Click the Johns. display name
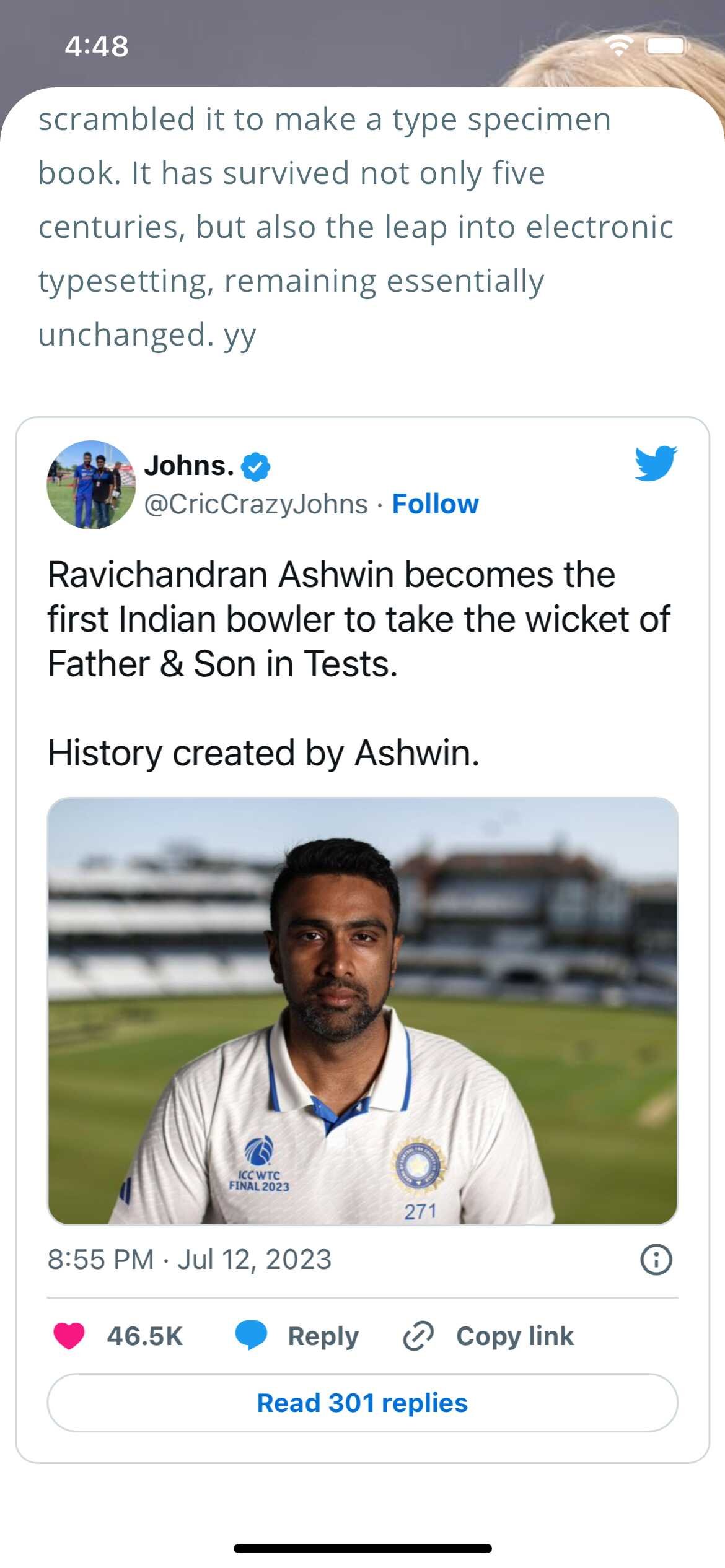Image resolution: width=725 pixels, height=1568 pixels. click(189, 466)
